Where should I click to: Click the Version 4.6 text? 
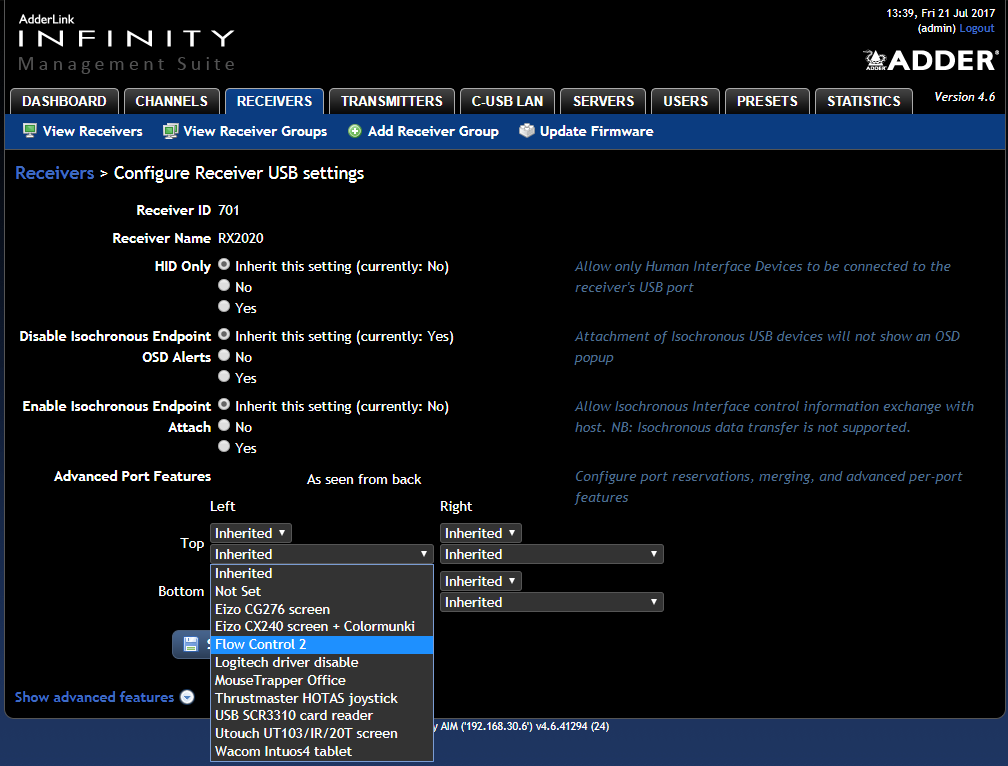[964, 97]
